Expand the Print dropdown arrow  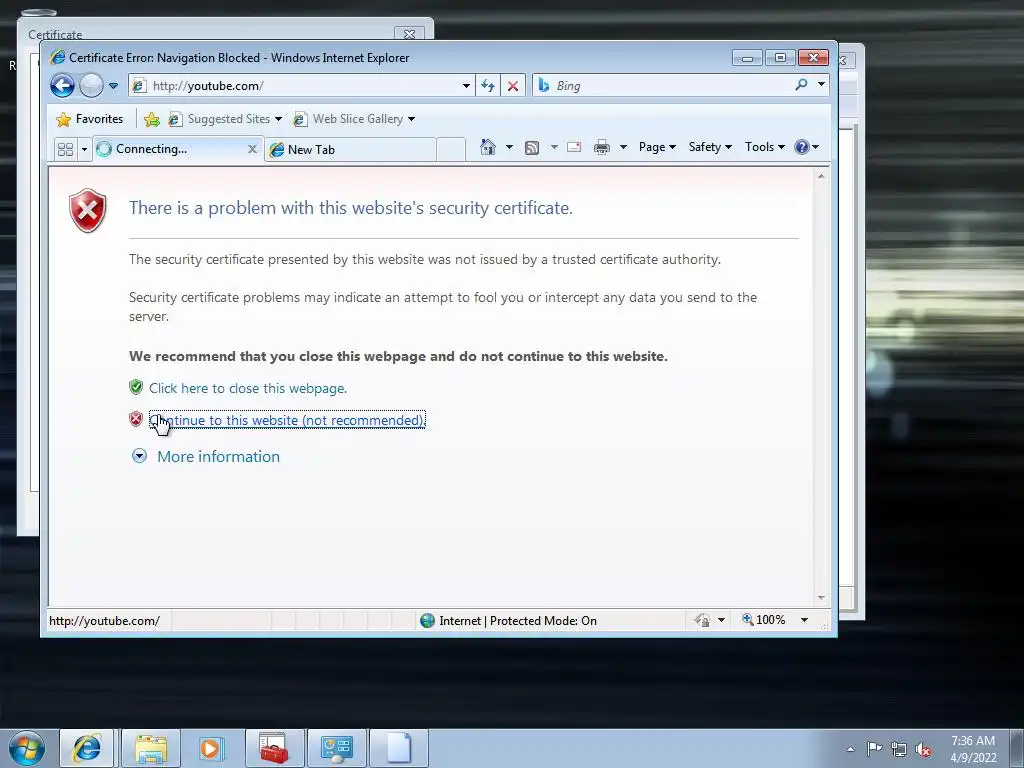[x=623, y=147]
